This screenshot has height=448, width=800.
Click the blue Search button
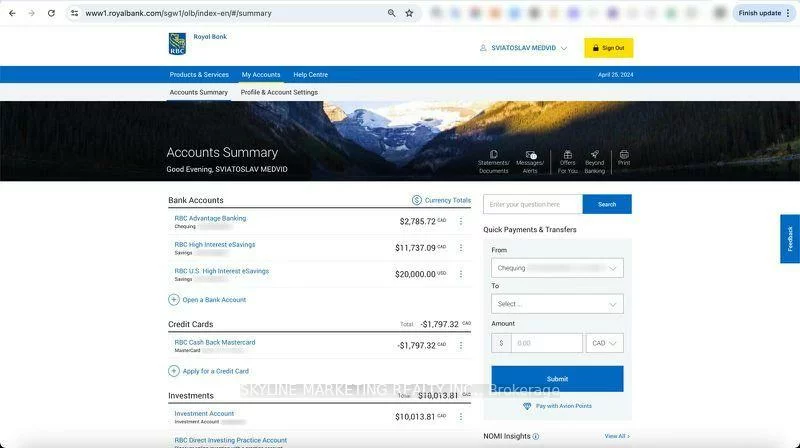point(607,204)
